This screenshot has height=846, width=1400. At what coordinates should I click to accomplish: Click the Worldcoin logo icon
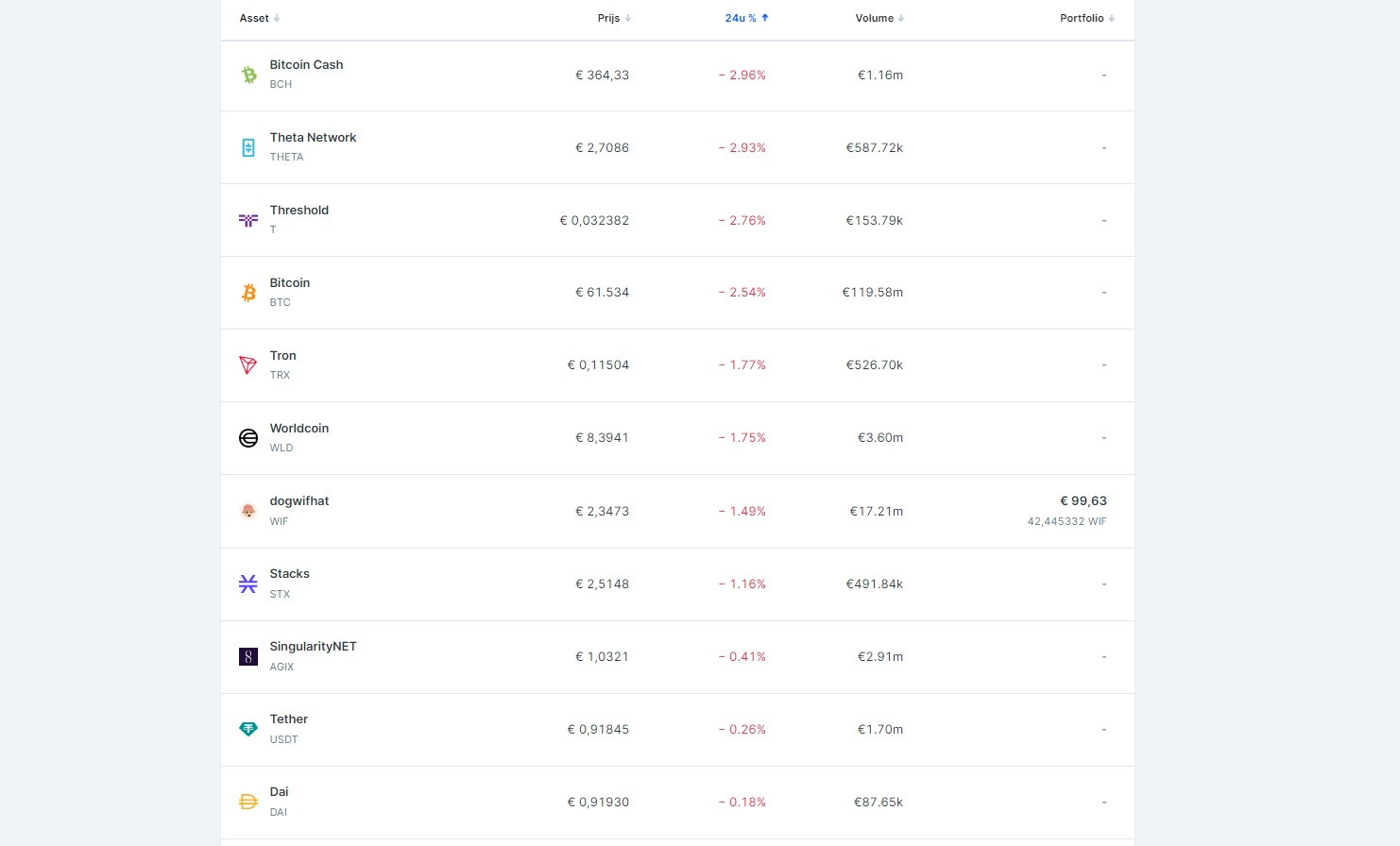pyautogui.click(x=248, y=438)
